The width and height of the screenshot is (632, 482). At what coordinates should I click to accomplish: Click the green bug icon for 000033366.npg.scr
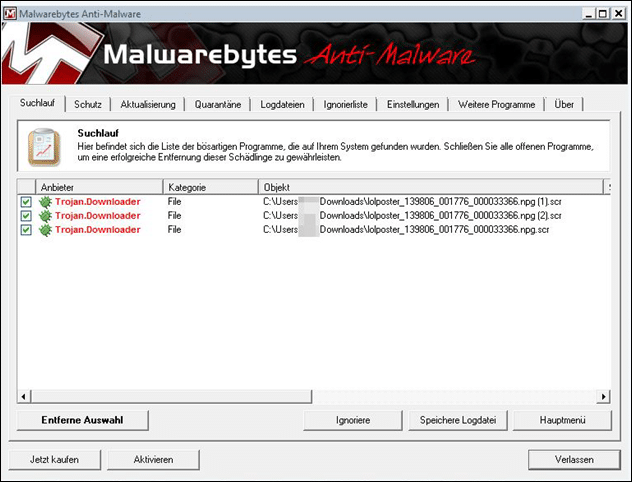45,230
